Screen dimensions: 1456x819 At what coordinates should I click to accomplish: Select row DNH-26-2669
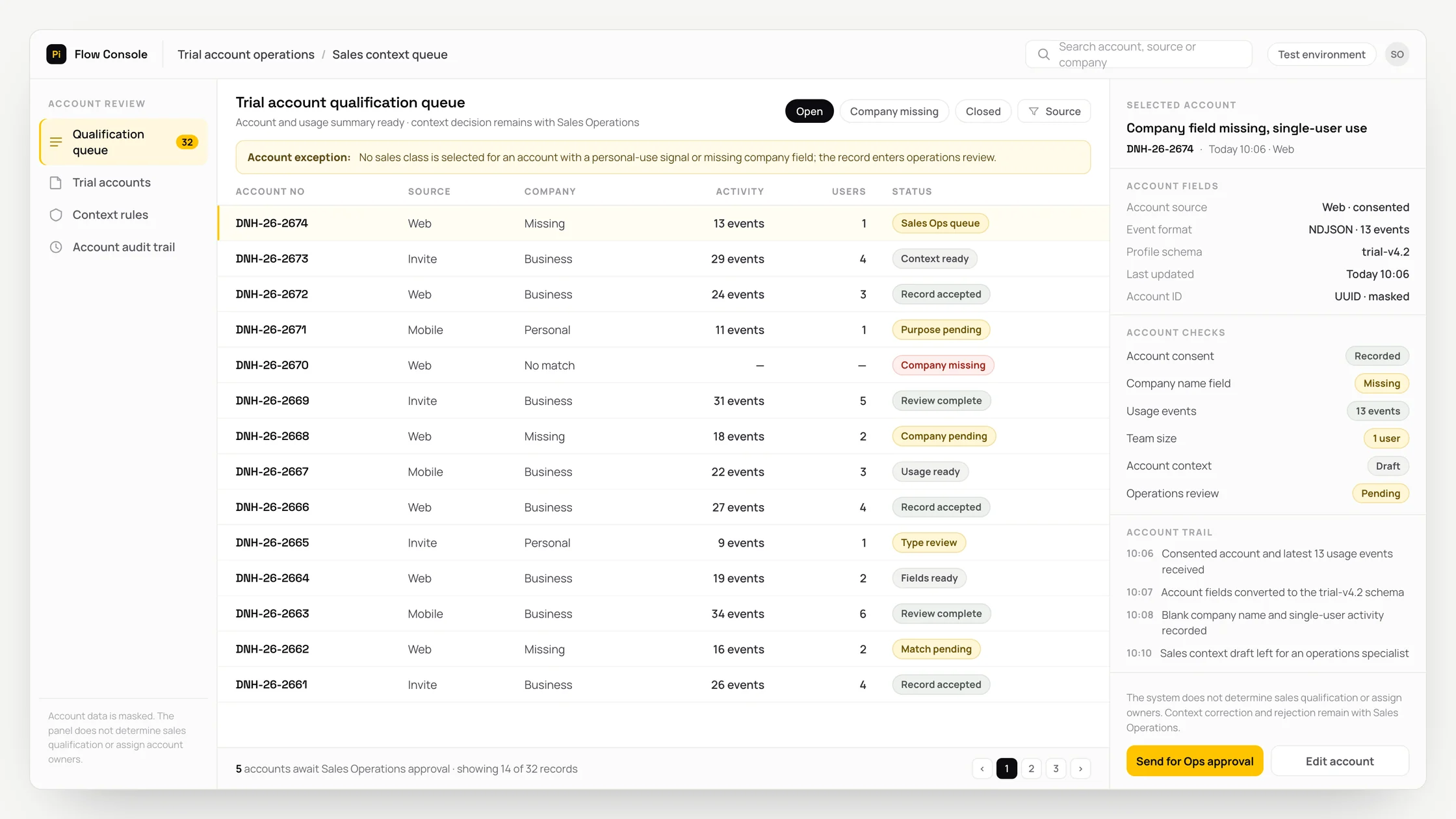pos(663,400)
